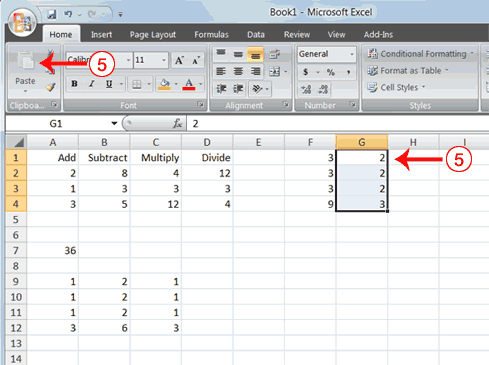Click the Cell Styles button
Image resolution: width=489 pixels, height=365 pixels.
(x=396, y=87)
